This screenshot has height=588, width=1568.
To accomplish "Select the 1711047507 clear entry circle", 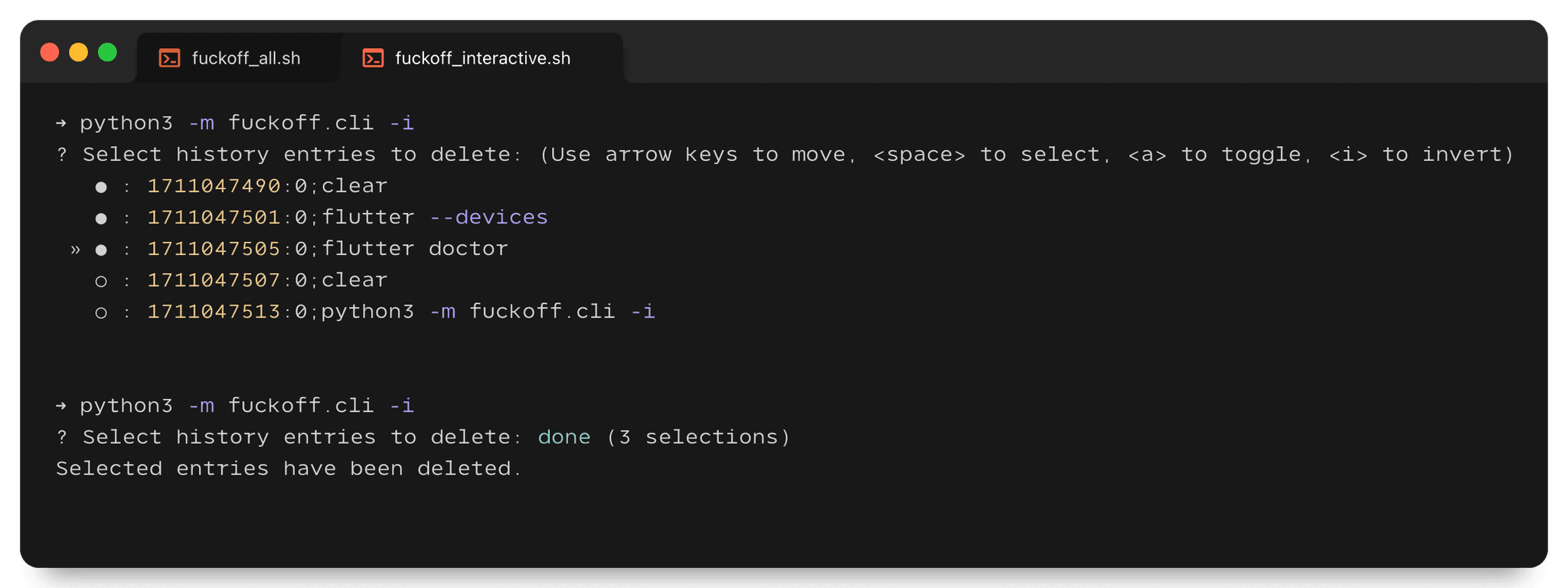I will tap(101, 281).
